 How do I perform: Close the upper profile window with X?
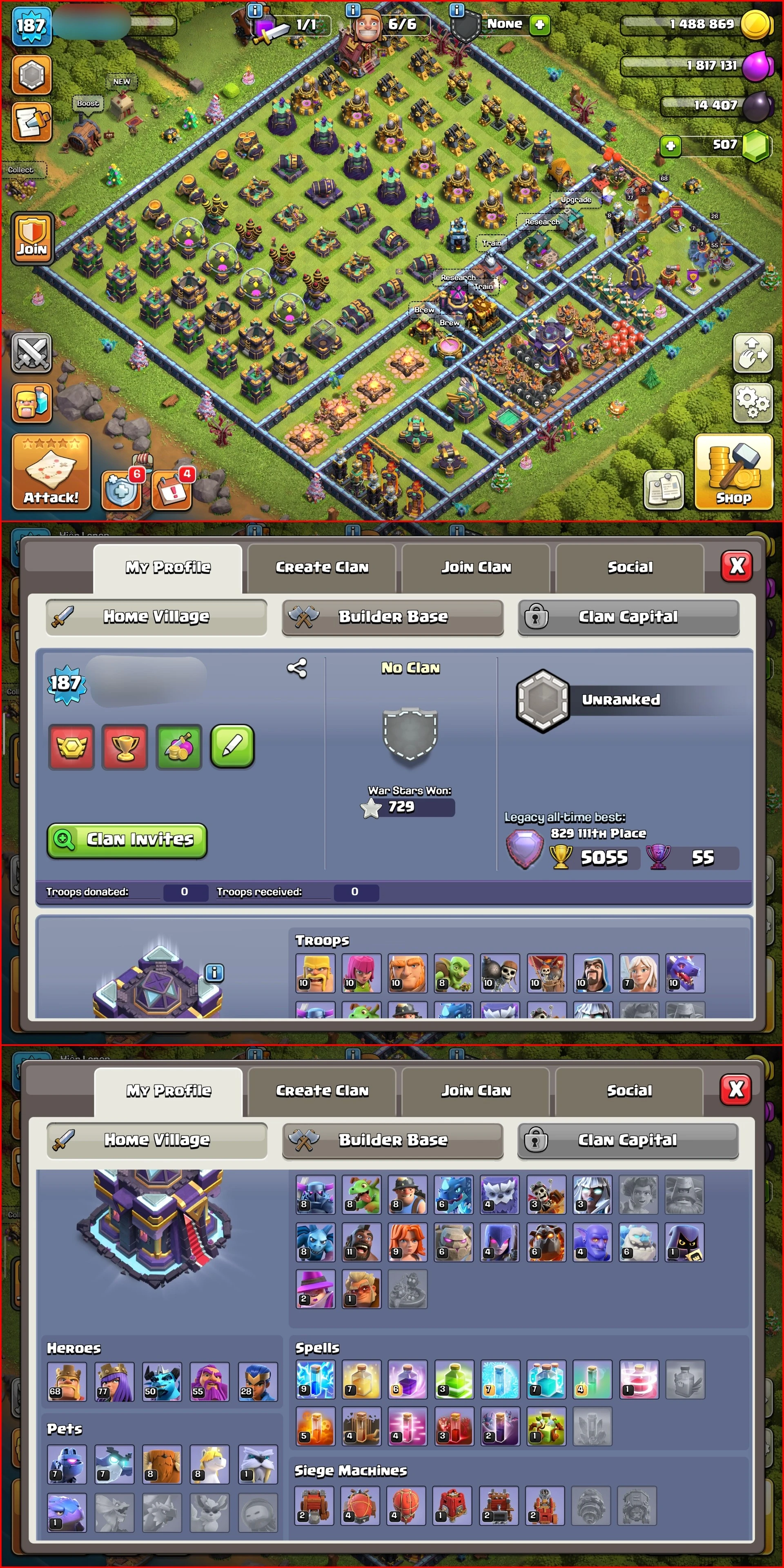tap(737, 566)
